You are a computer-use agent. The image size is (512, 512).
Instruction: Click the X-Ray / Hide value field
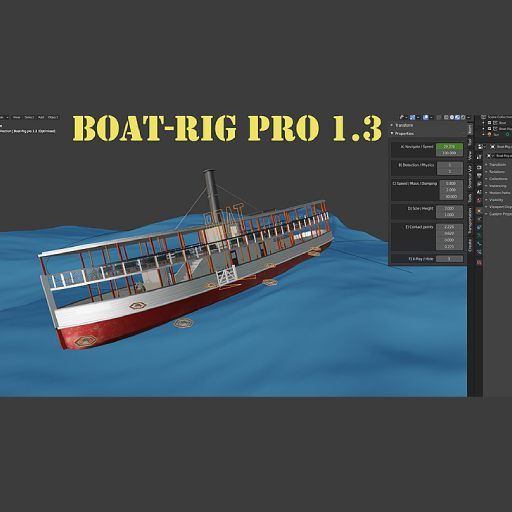click(x=449, y=259)
